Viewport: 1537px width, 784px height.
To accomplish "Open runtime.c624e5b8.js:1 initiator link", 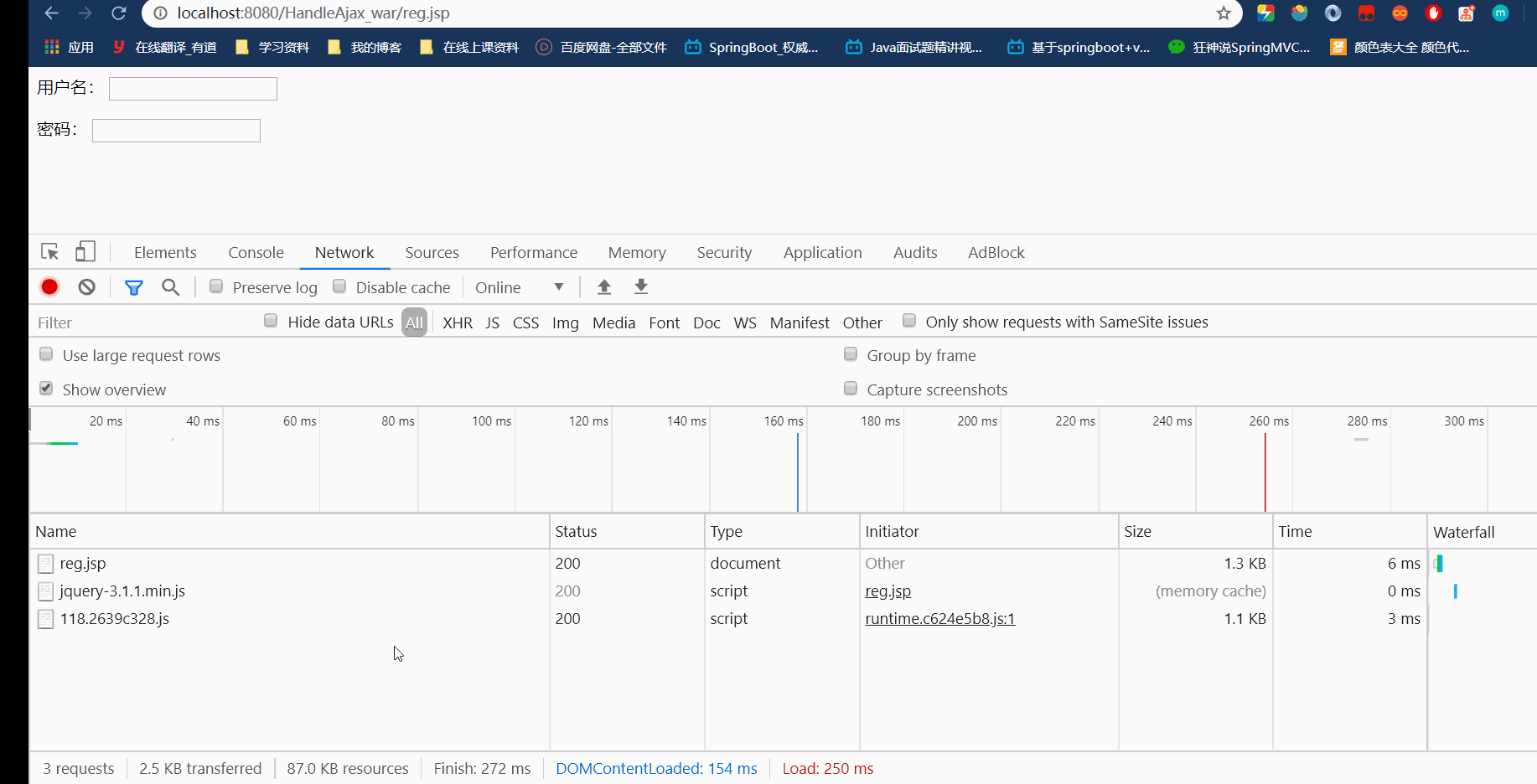I will 939,619.
